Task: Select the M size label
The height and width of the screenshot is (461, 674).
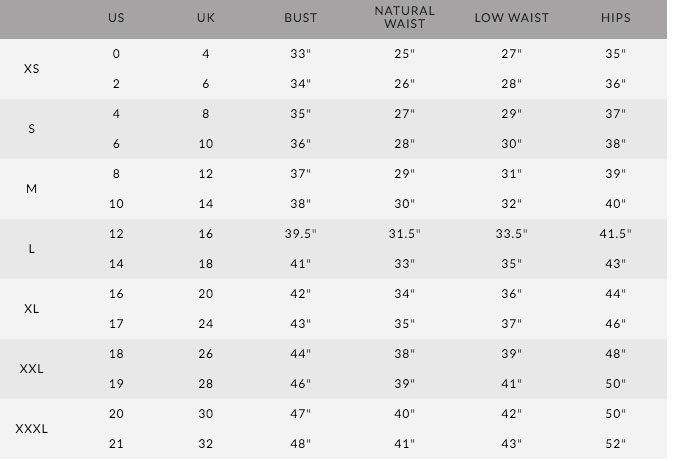Action: pyautogui.click(x=31, y=188)
